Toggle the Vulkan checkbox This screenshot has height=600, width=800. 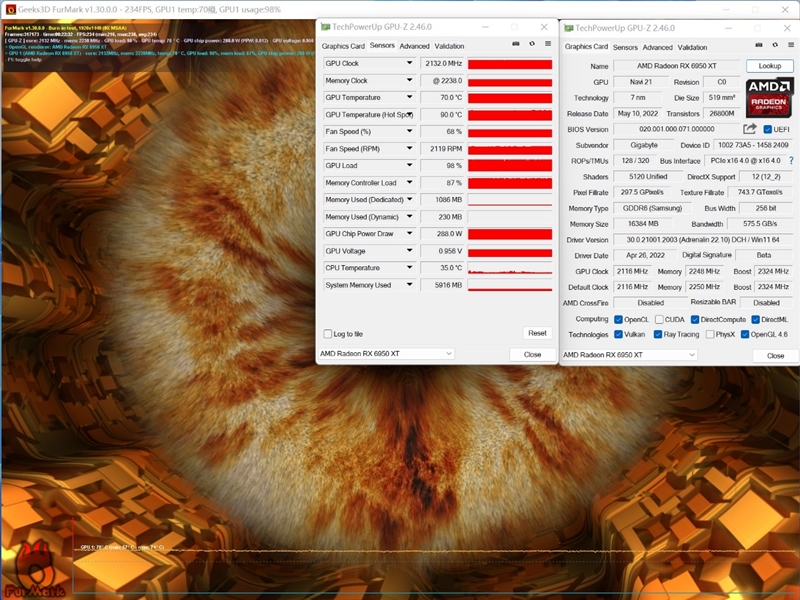coord(618,334)
